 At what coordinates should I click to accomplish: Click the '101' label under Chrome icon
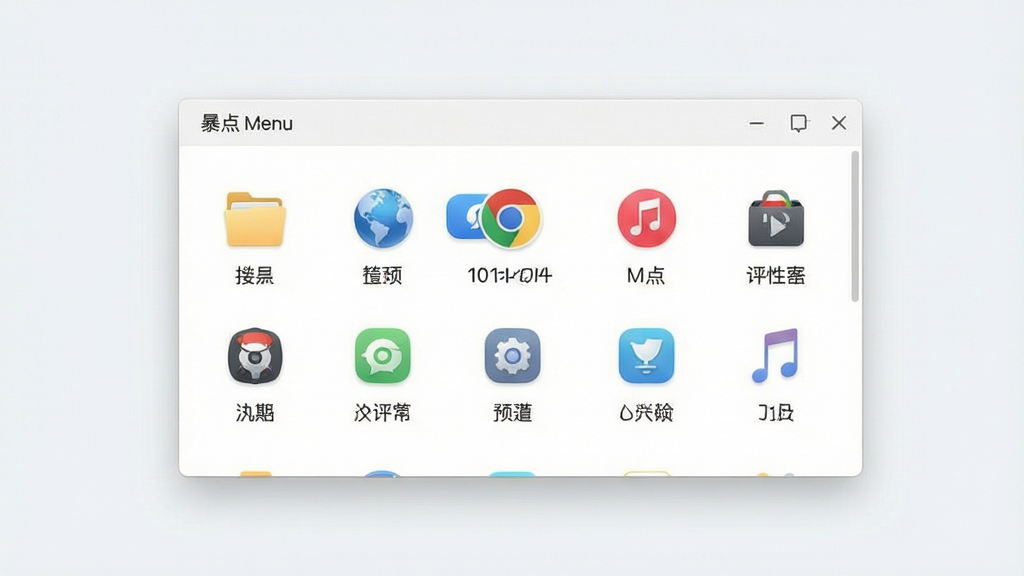click(x=509, y=276)
